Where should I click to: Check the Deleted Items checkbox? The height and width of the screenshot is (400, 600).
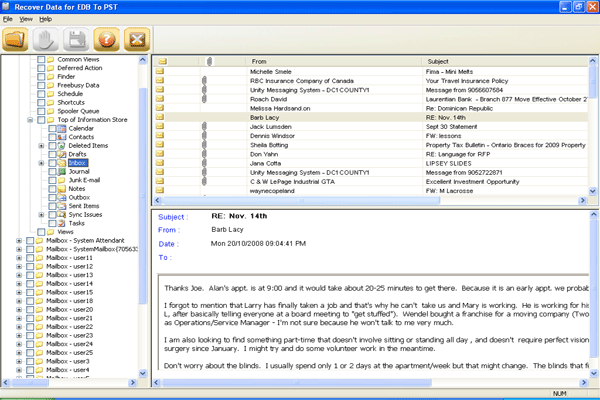[x=51, y=145]
